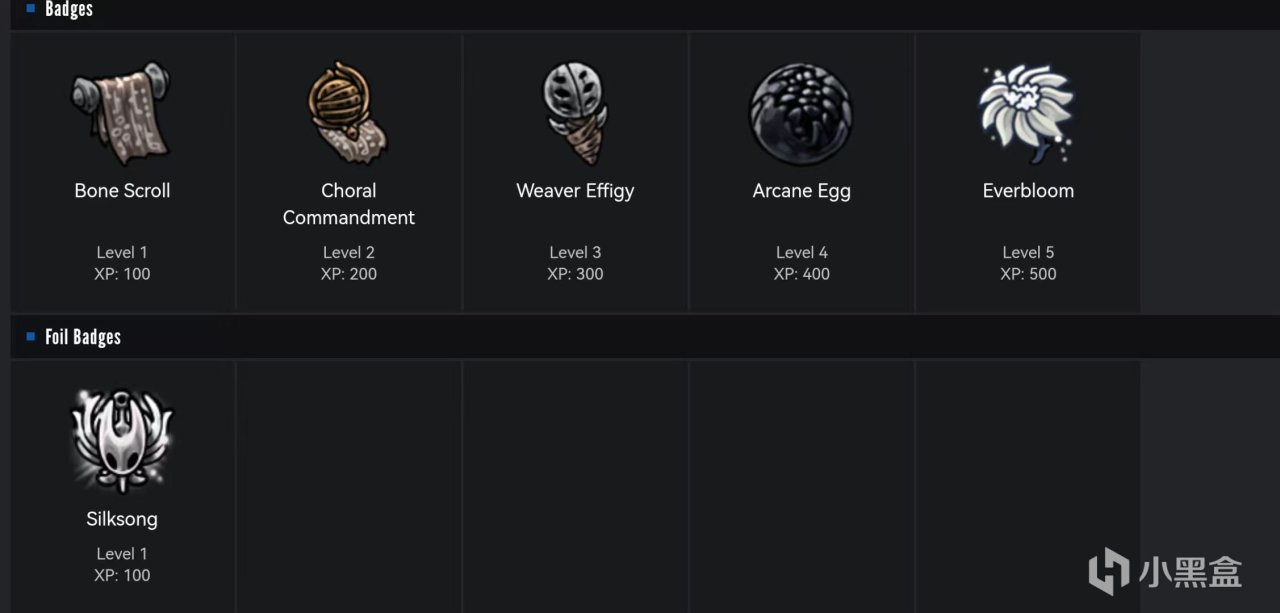This screenshot has height=613, width=1280.
Task: Open the Everbloom badge name
Action: tap(1028, 191)
